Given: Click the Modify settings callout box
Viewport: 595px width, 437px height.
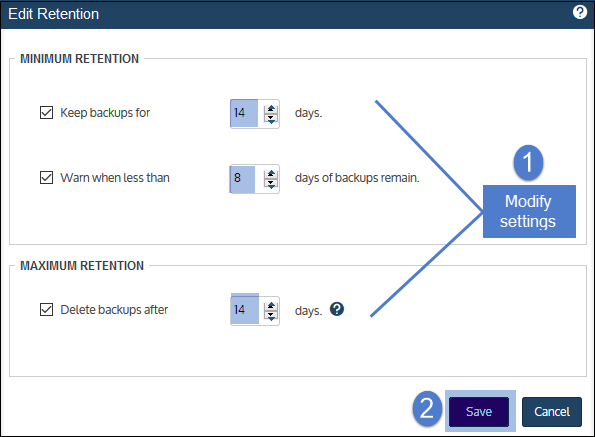Looking at the screenshot, I should [529, 211].
